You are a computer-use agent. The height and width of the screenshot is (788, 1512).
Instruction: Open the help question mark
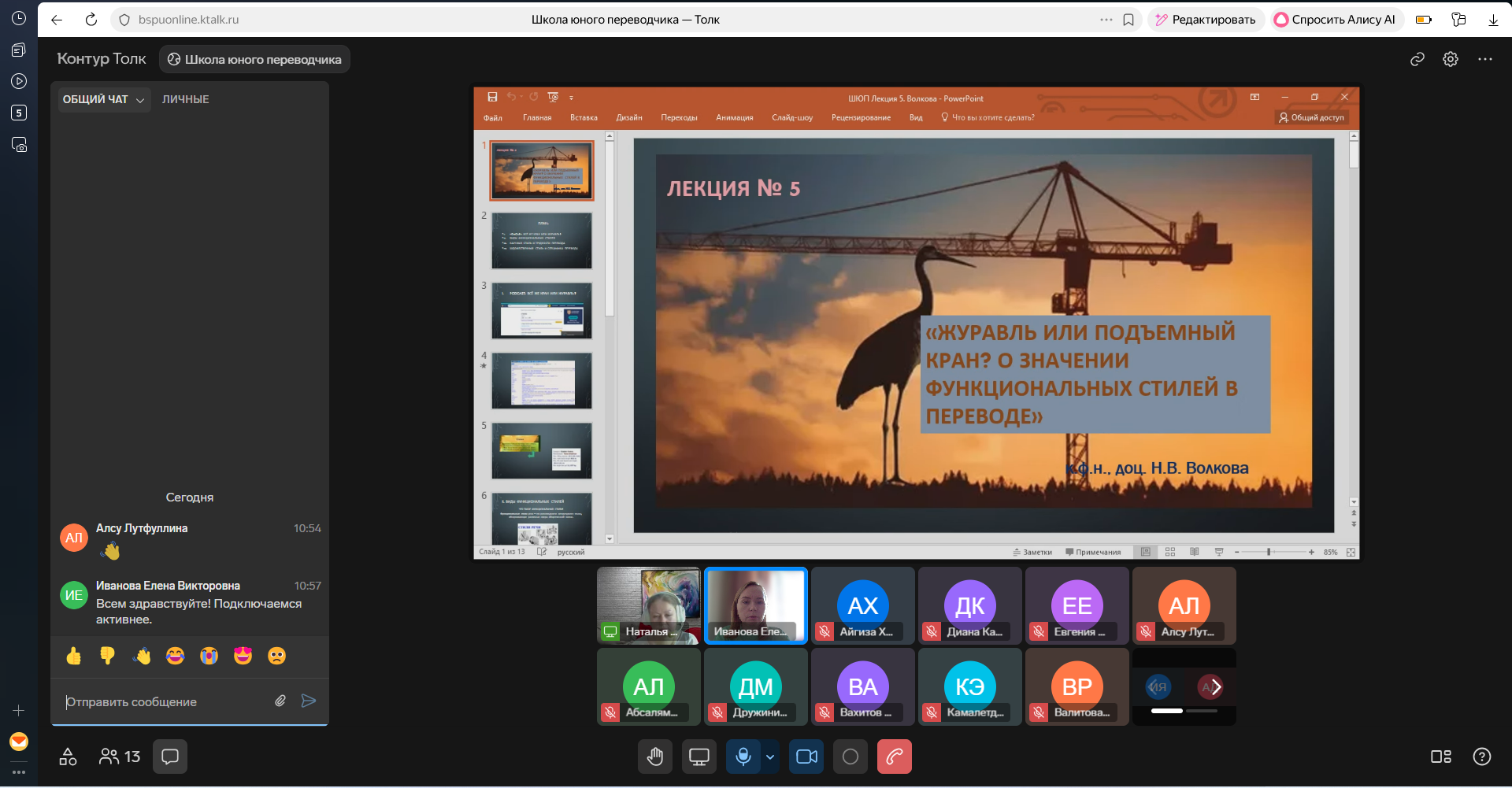(x=1481, y=757)
